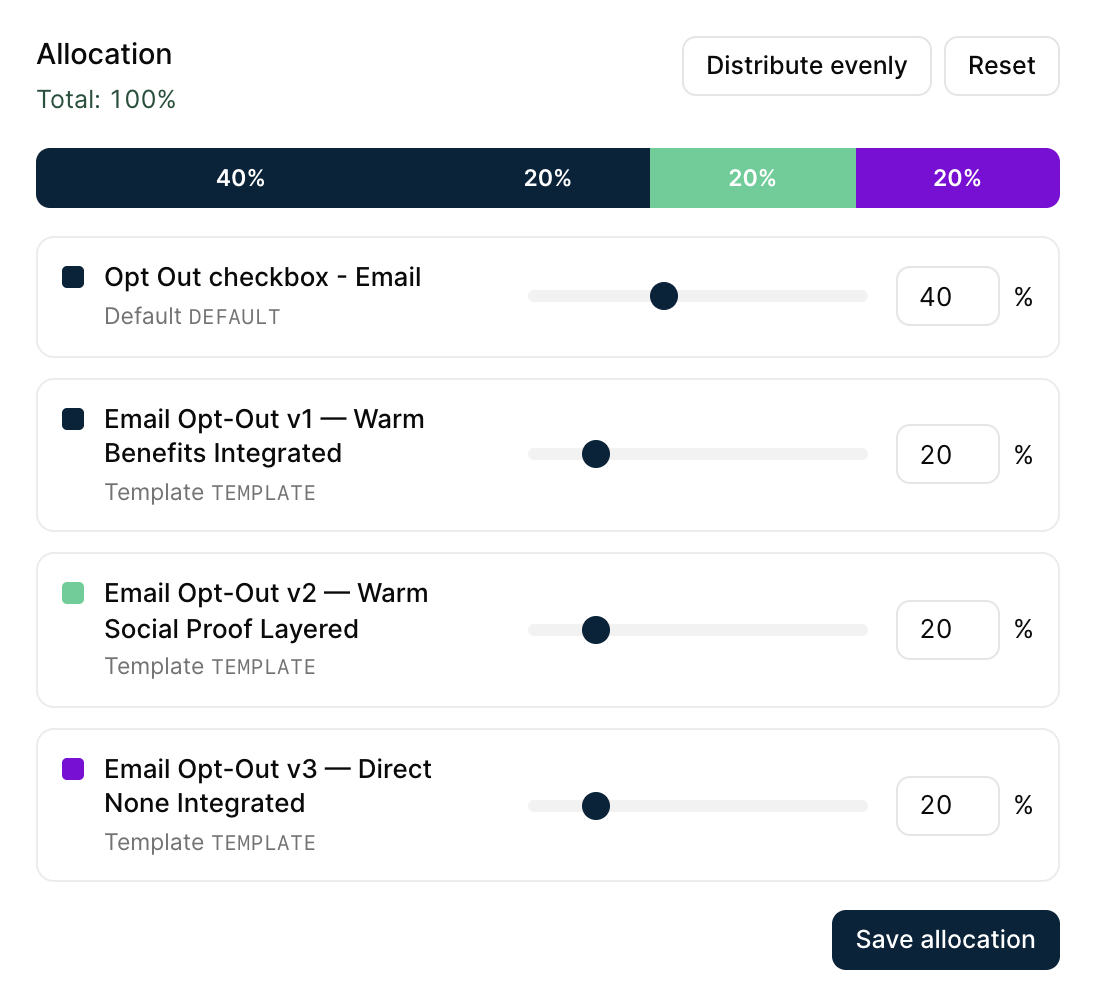This screenshot has width=1096, height=1006.
Task: Reset the allocation values
Action: (x=1001, y=66)
